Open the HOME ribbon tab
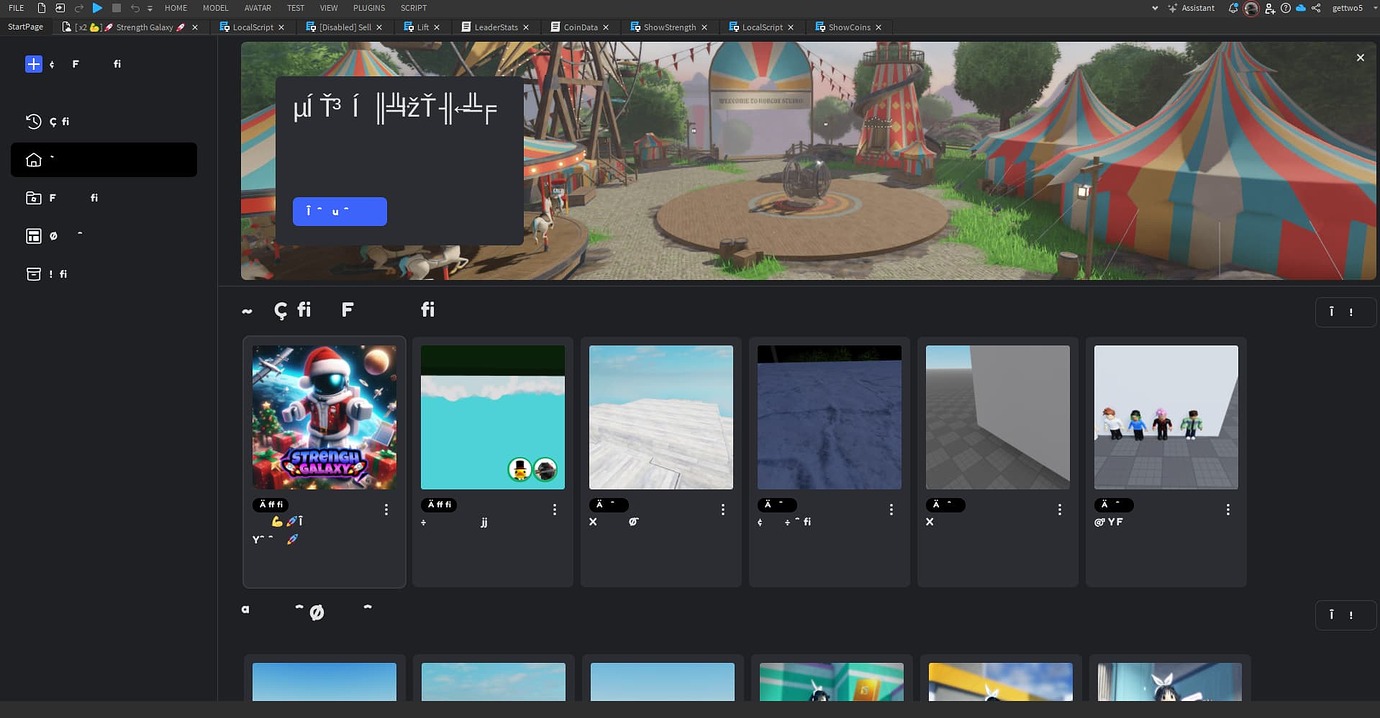1380x718 pixels. (176, 8)
